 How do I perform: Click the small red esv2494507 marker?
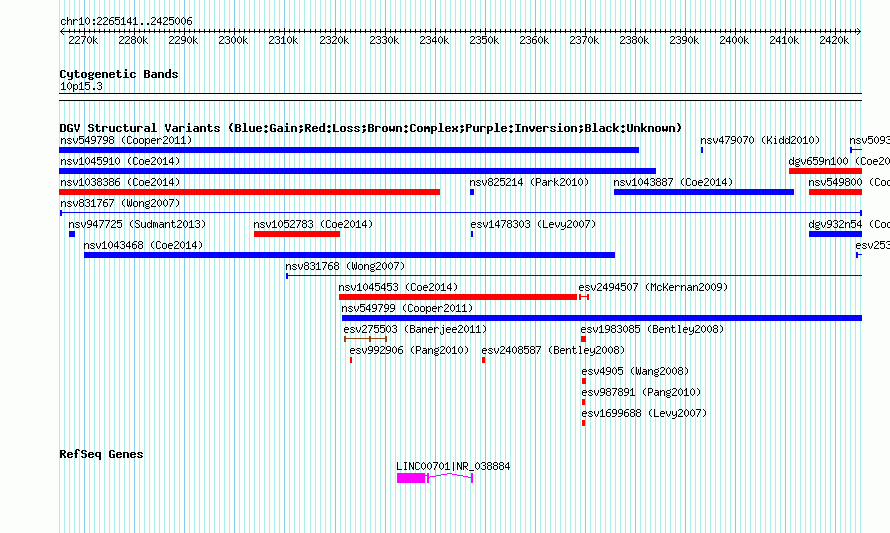584,297
